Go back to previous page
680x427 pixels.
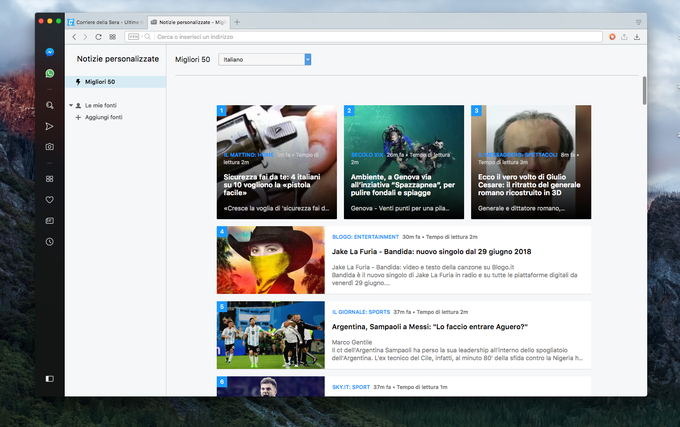pyautogui.click(x=74, y=37)
